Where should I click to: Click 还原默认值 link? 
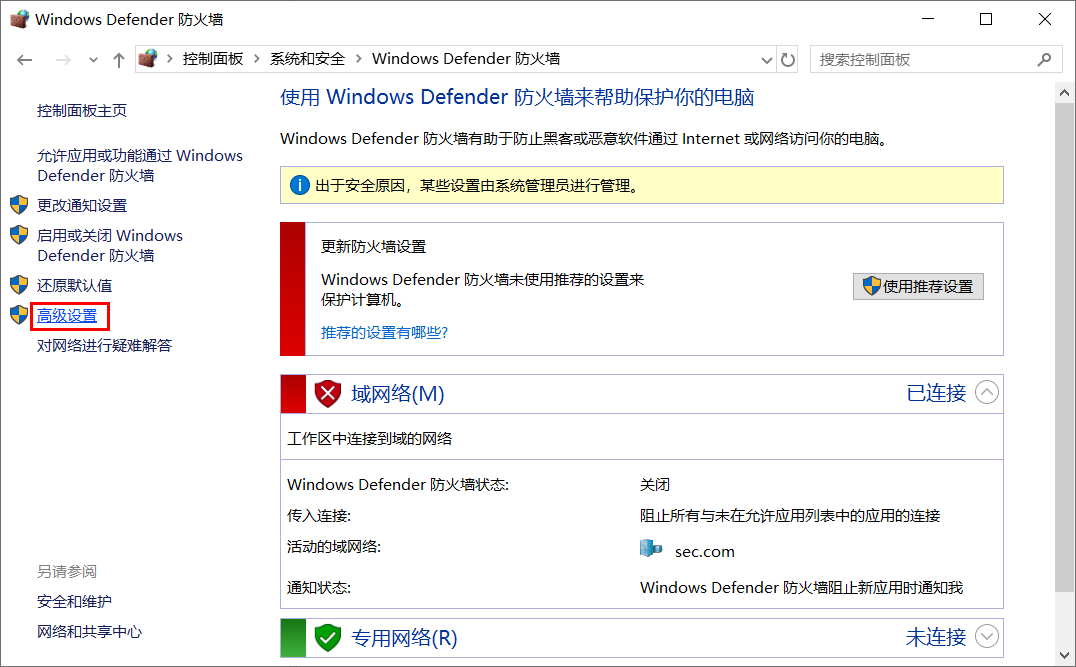coord(74,285)
